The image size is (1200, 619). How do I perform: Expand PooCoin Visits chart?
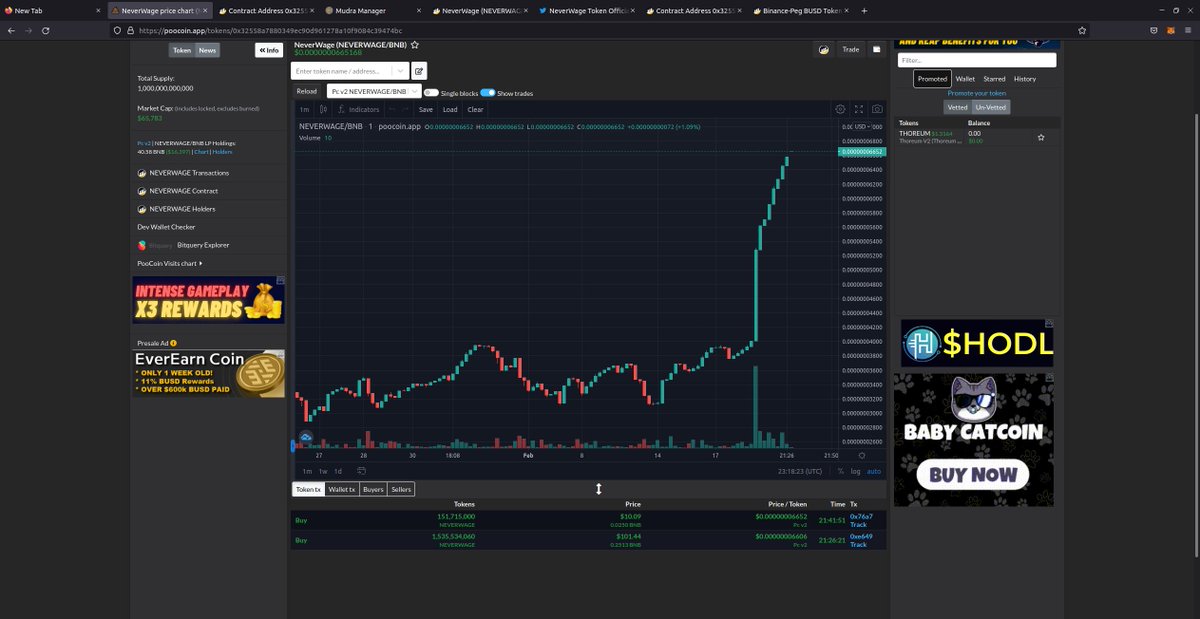[x=170, y=263]
